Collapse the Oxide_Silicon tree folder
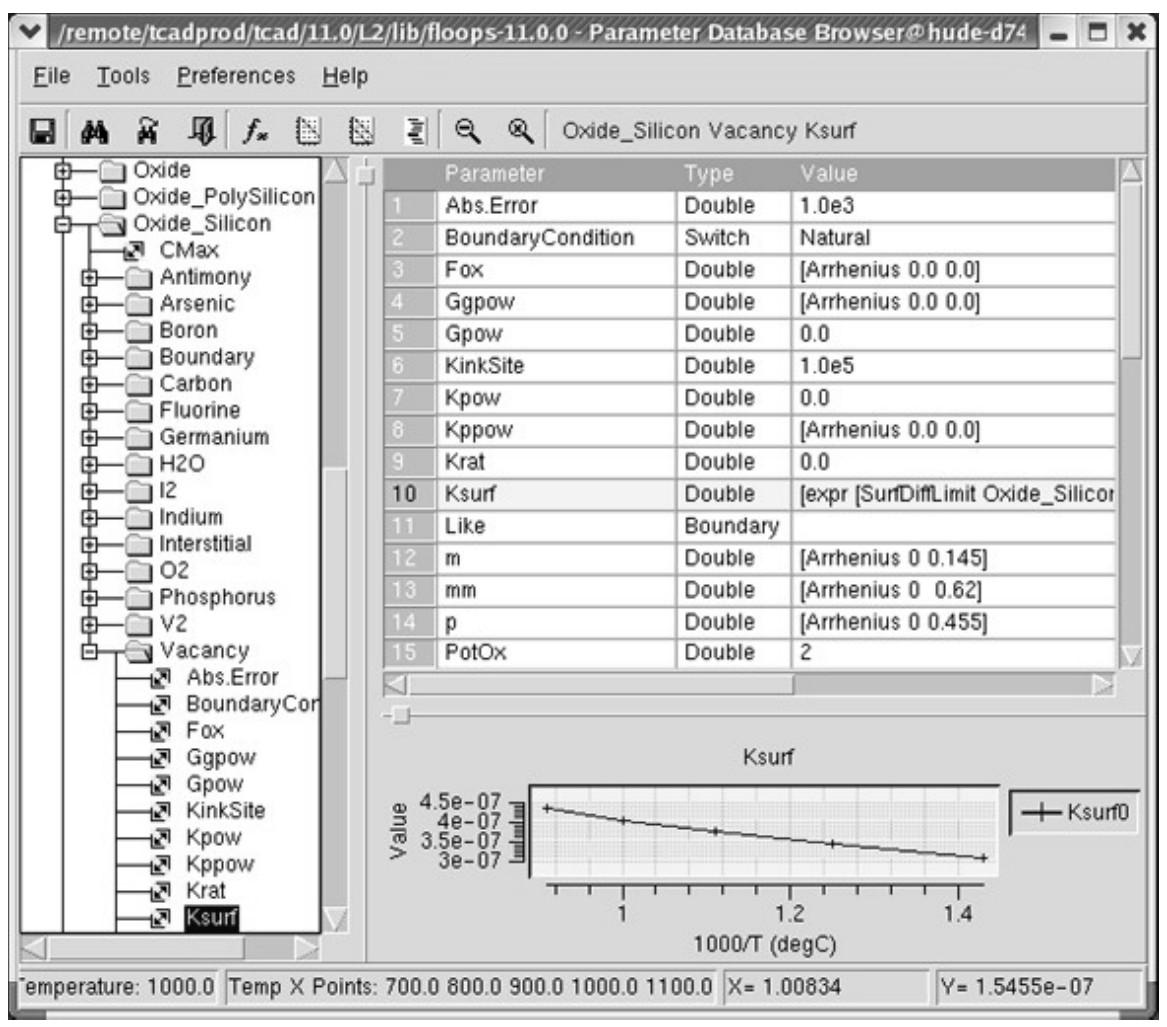 (x=63, y=223)
